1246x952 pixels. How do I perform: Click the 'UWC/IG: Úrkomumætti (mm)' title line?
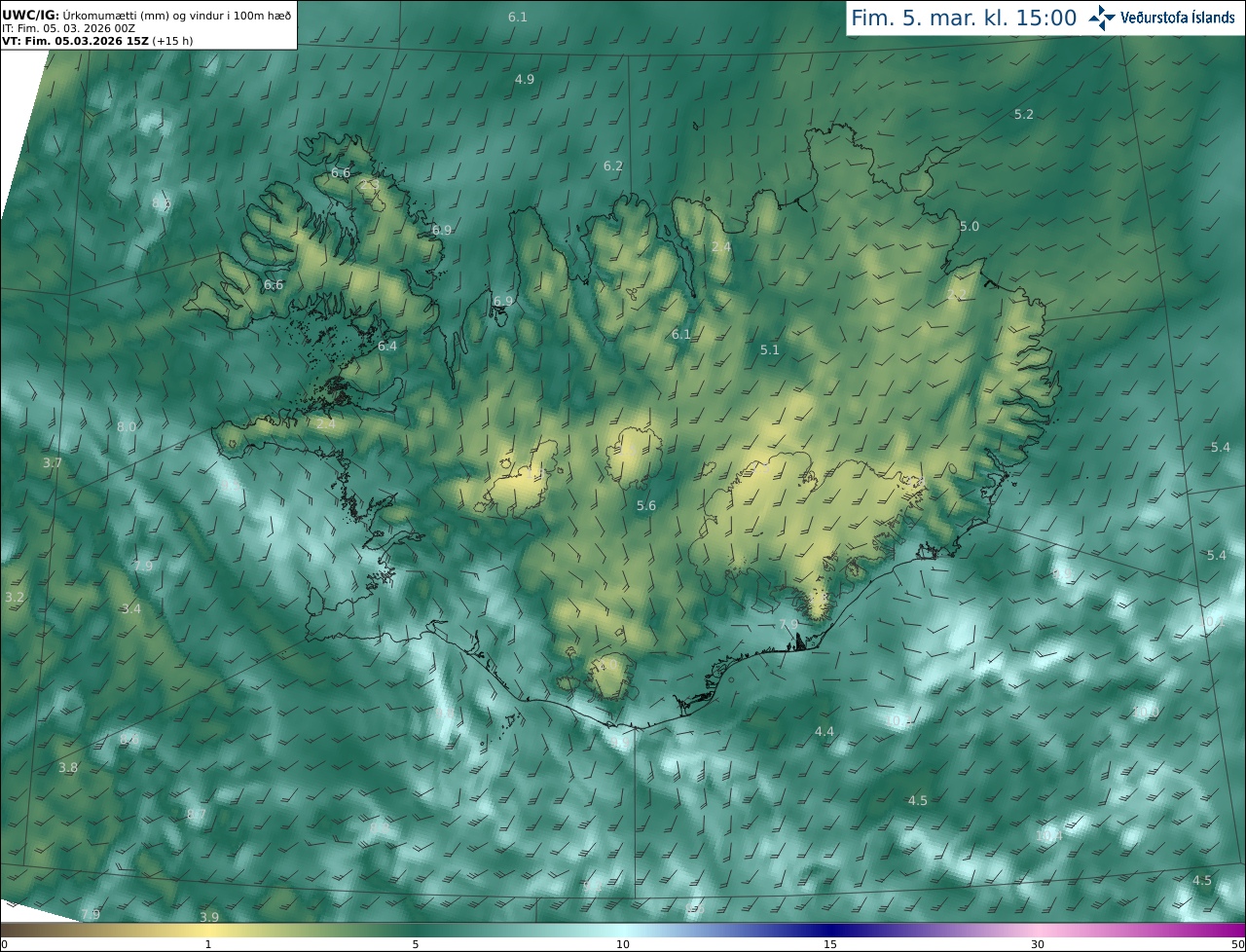pos(146,16)
